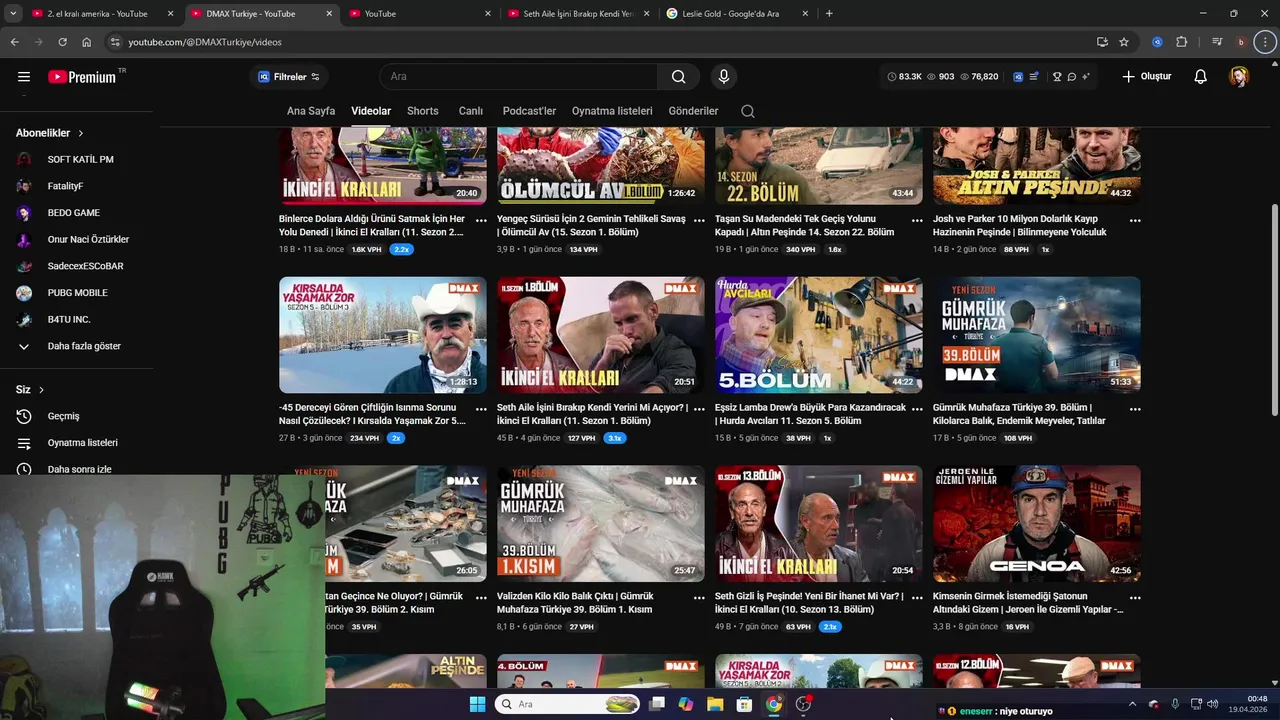The height and width of the screenshot is (720, 1280).
Task: Search within channel using magnifier icon
Action: [x=748, y=111]
